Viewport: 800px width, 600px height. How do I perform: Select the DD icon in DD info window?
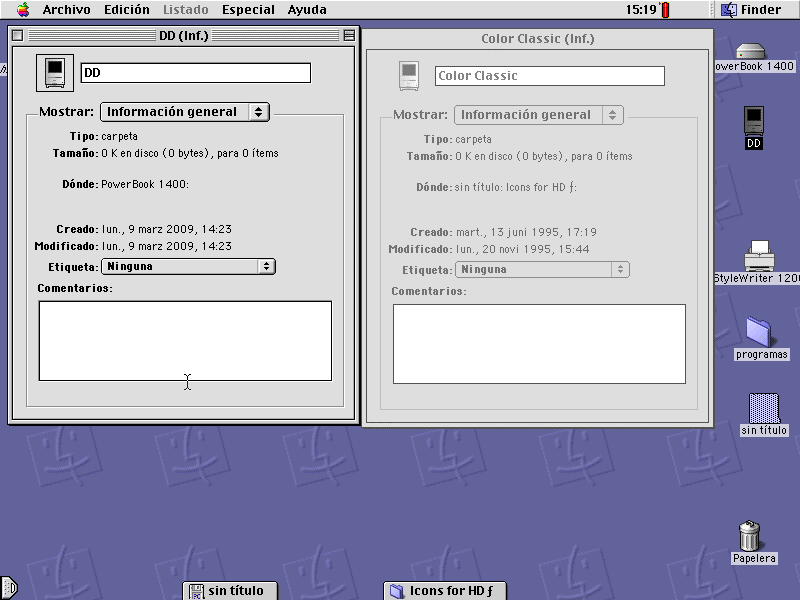pyautogui.click(x=55, y=73)
